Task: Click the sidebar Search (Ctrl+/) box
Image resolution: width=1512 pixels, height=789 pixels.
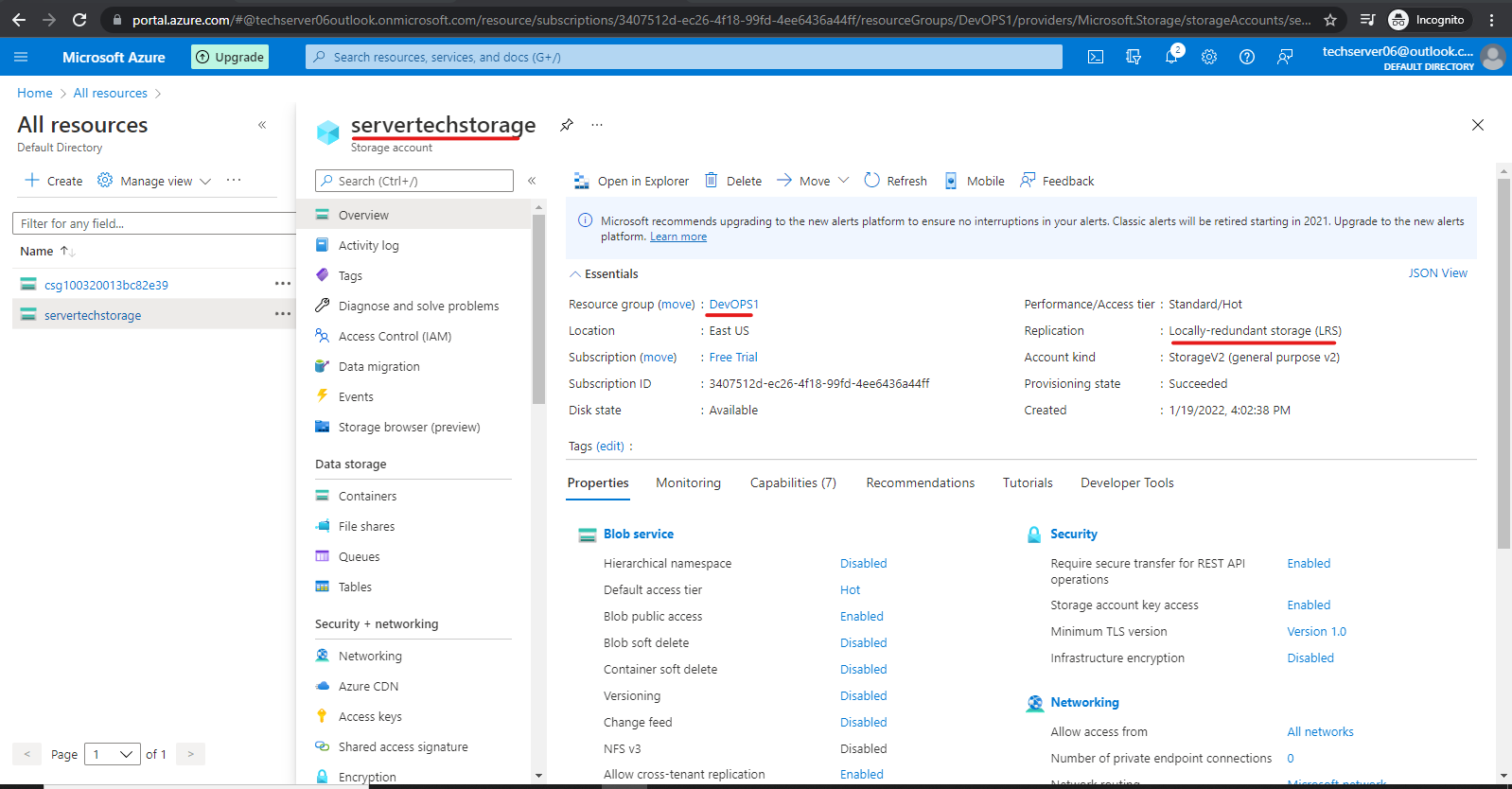Action: (414, 181)
